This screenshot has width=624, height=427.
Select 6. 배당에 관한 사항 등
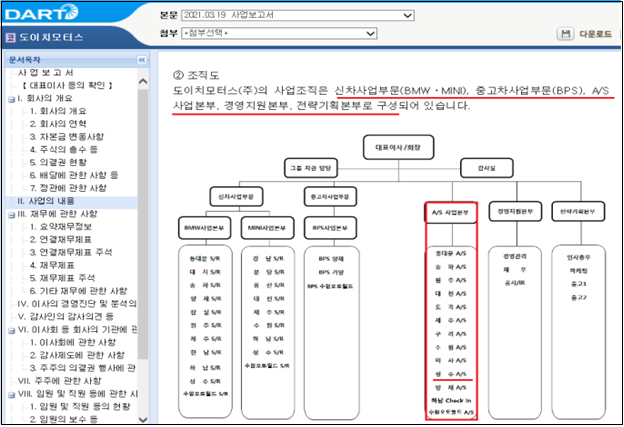pos(74,175)
